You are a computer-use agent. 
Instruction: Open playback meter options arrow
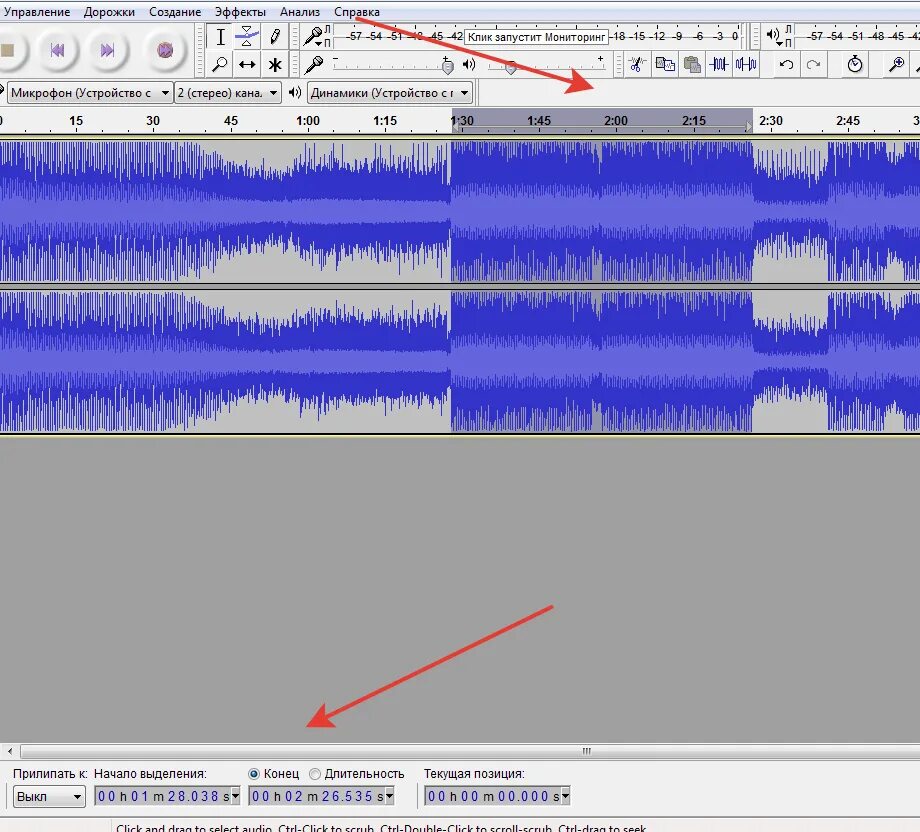(x=779, y=43)
